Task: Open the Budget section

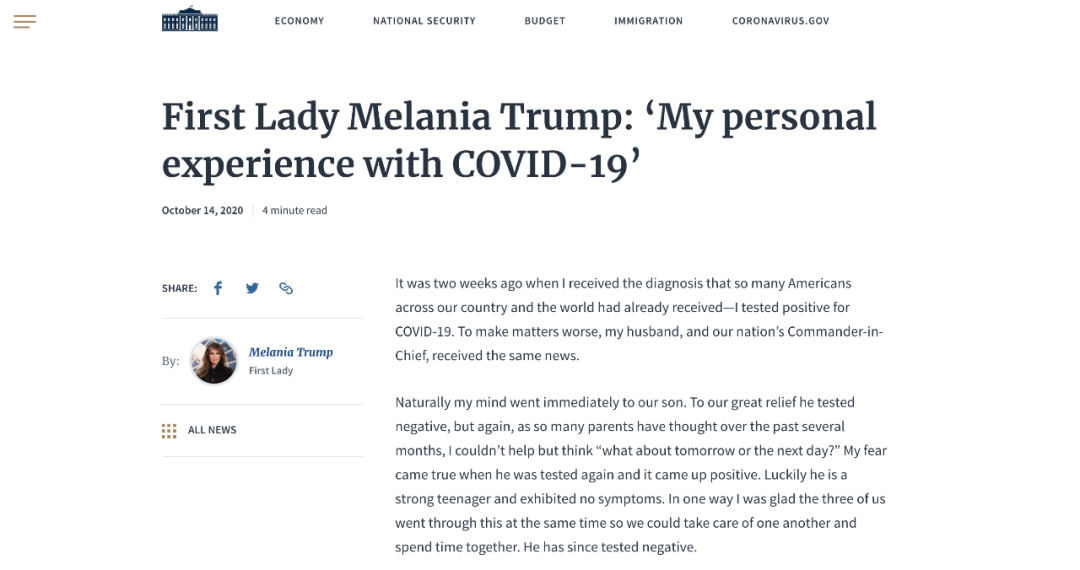Action: (545, 21)
